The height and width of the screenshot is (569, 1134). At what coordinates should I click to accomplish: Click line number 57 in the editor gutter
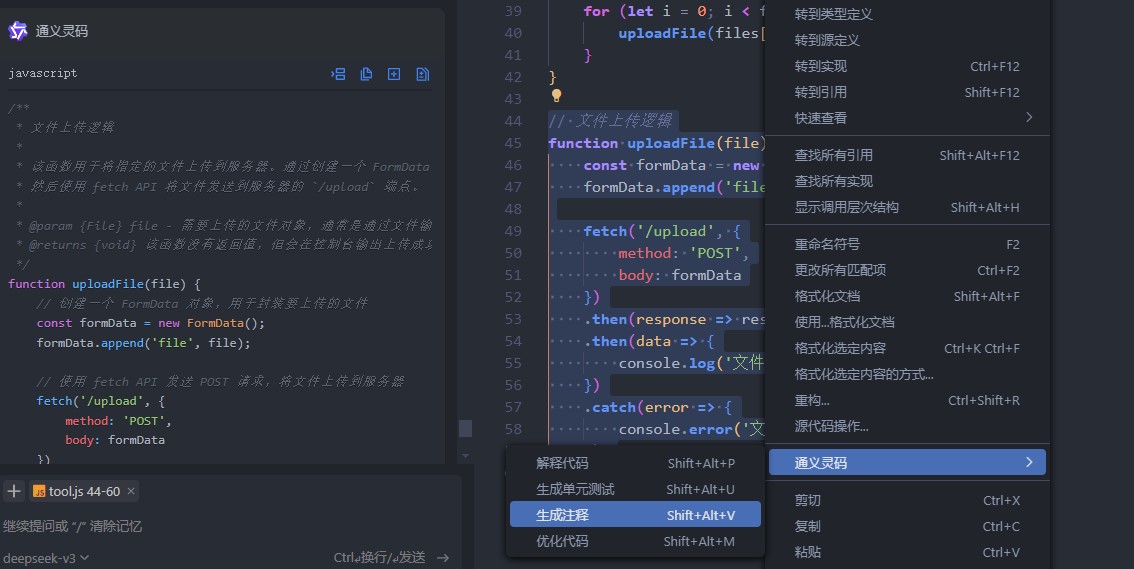[513, 407]
